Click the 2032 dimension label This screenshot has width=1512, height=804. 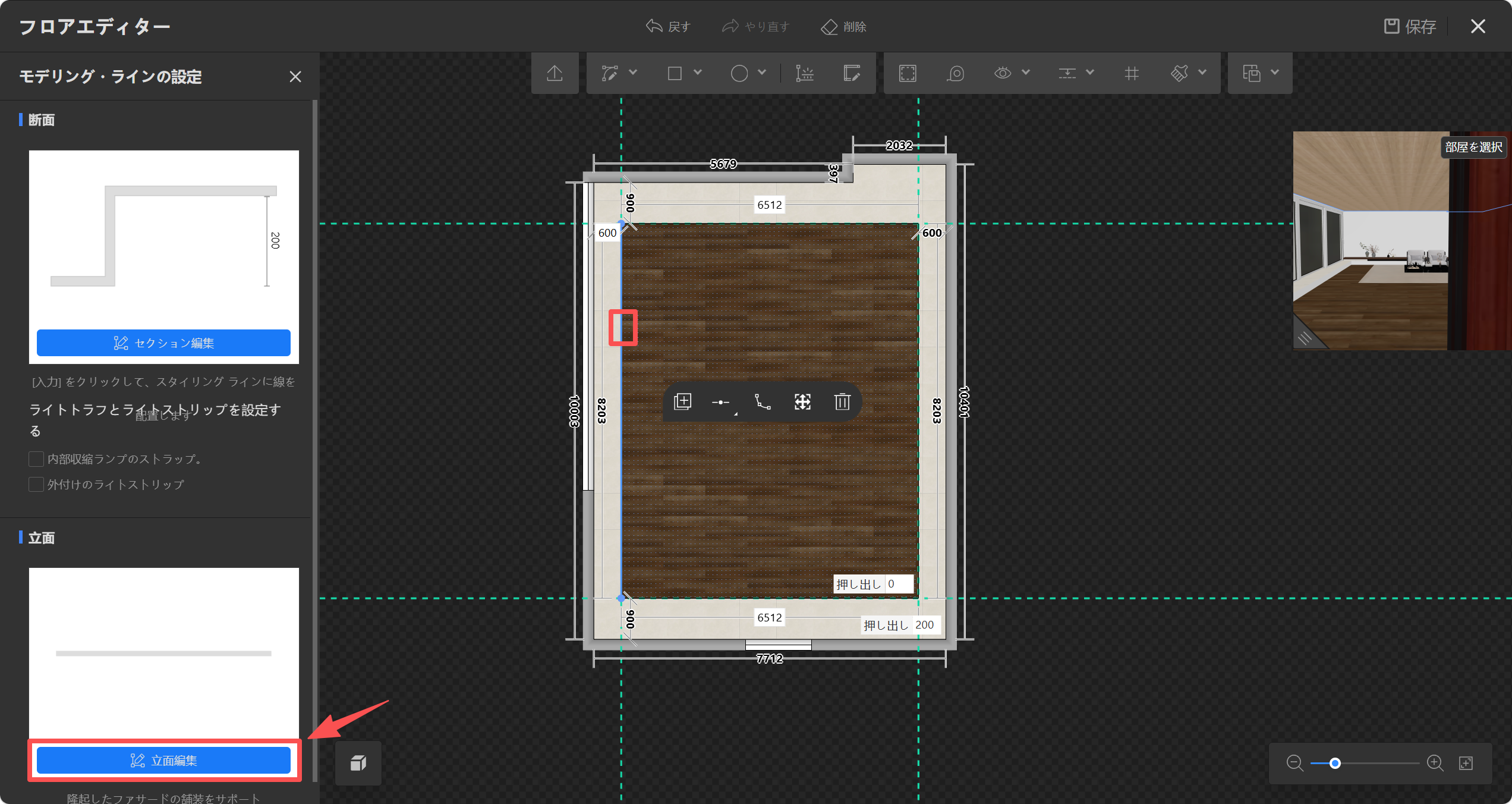tap(899, 145)
